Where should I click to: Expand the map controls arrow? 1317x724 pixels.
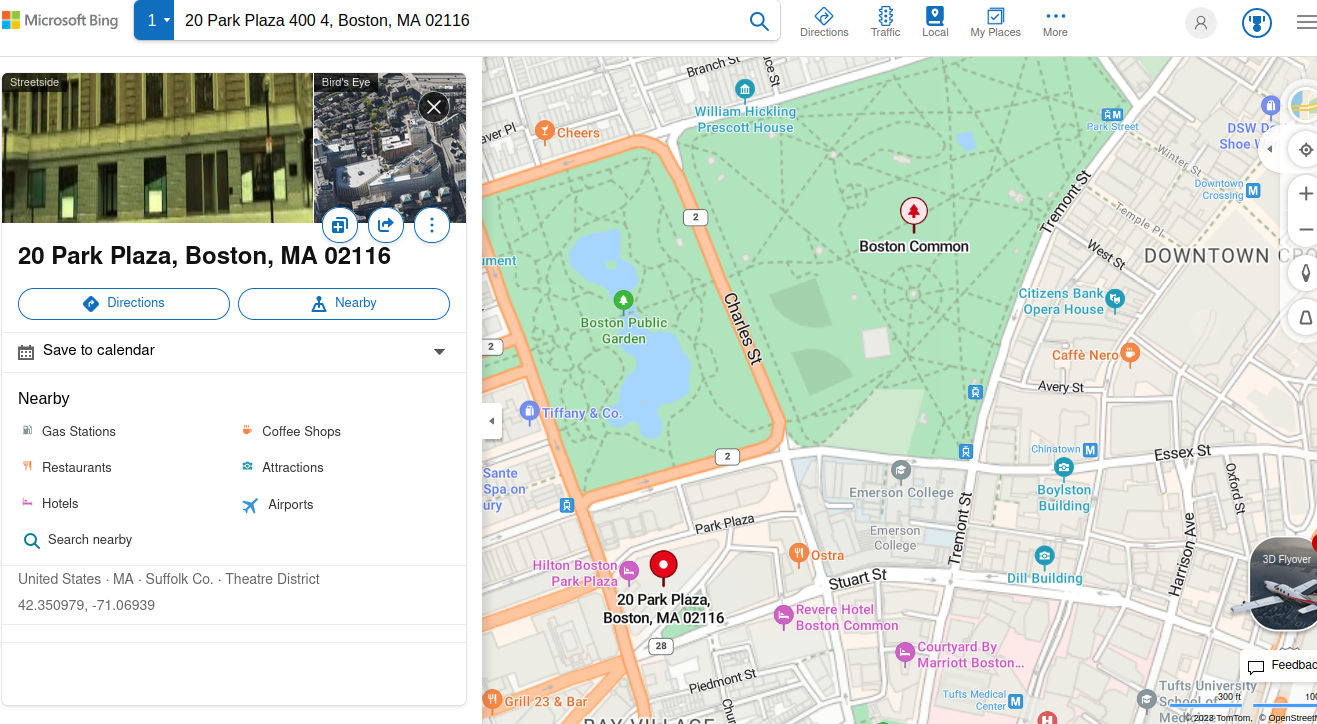pos(1269,149)
